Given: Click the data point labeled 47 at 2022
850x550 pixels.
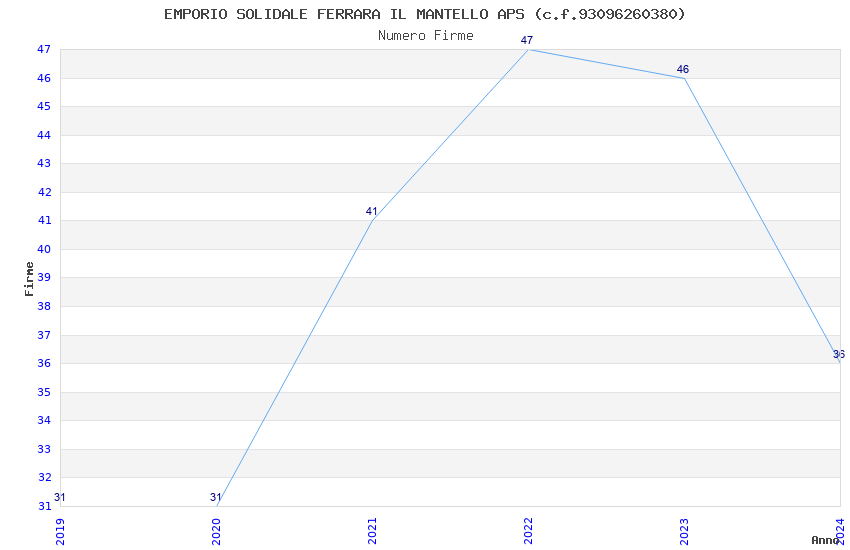Looking at the screenshot, I should point(527,40).
